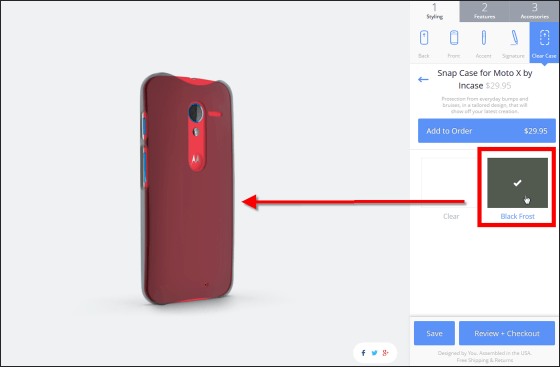Open step 2 Features tab

coord(484,11)
